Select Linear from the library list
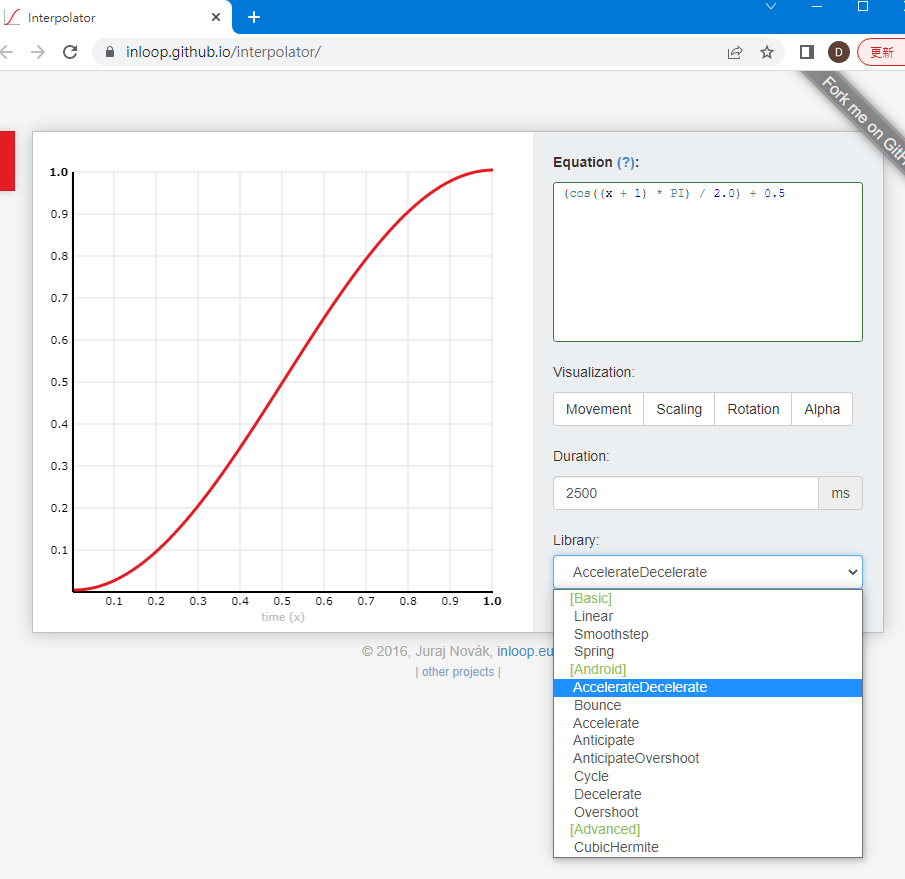Viewport: 905px width, 879px height. (708, 616)
